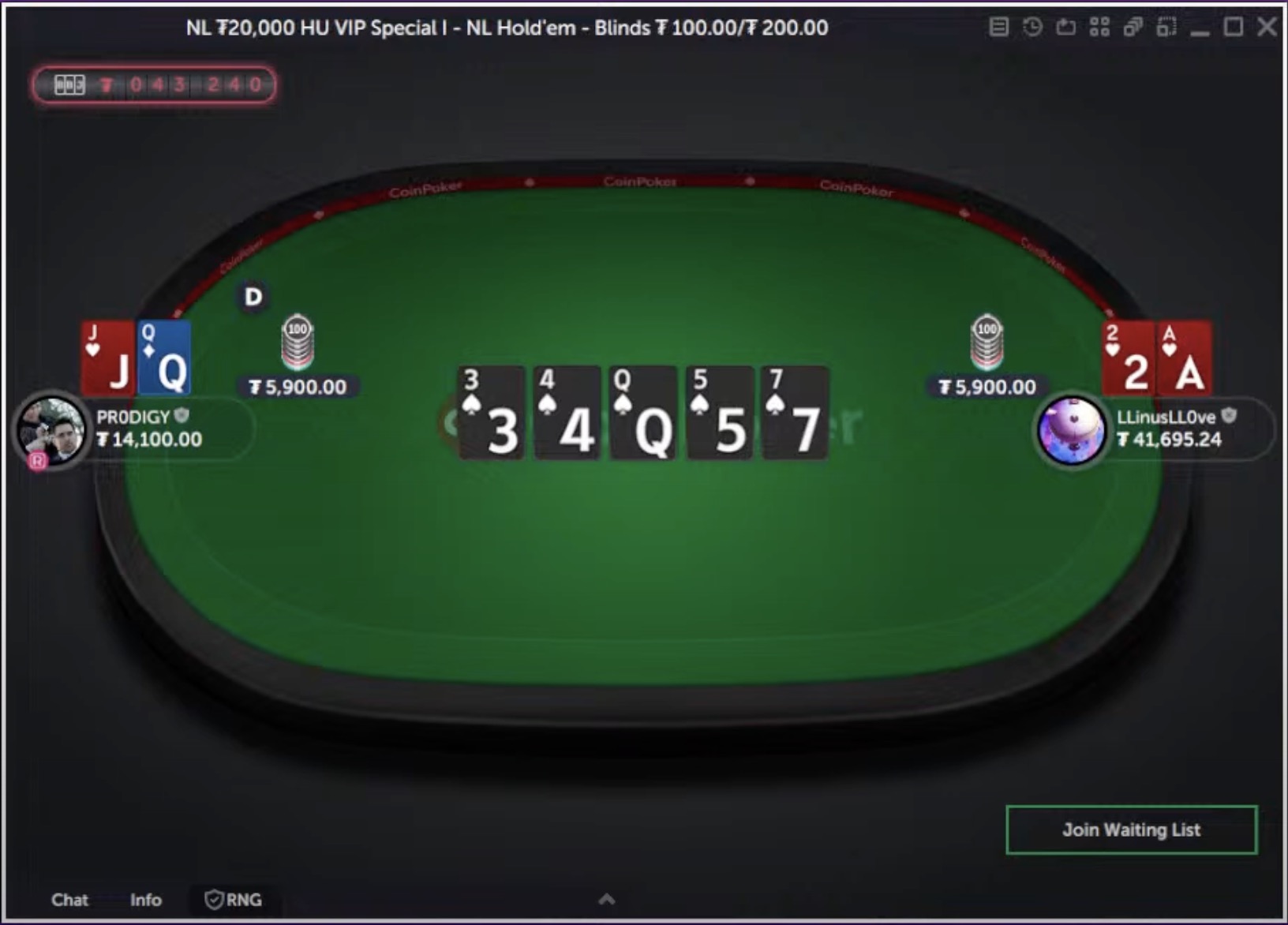Open the Chat tab
This screenshot has width=1288, height=925.
(69, 900)
